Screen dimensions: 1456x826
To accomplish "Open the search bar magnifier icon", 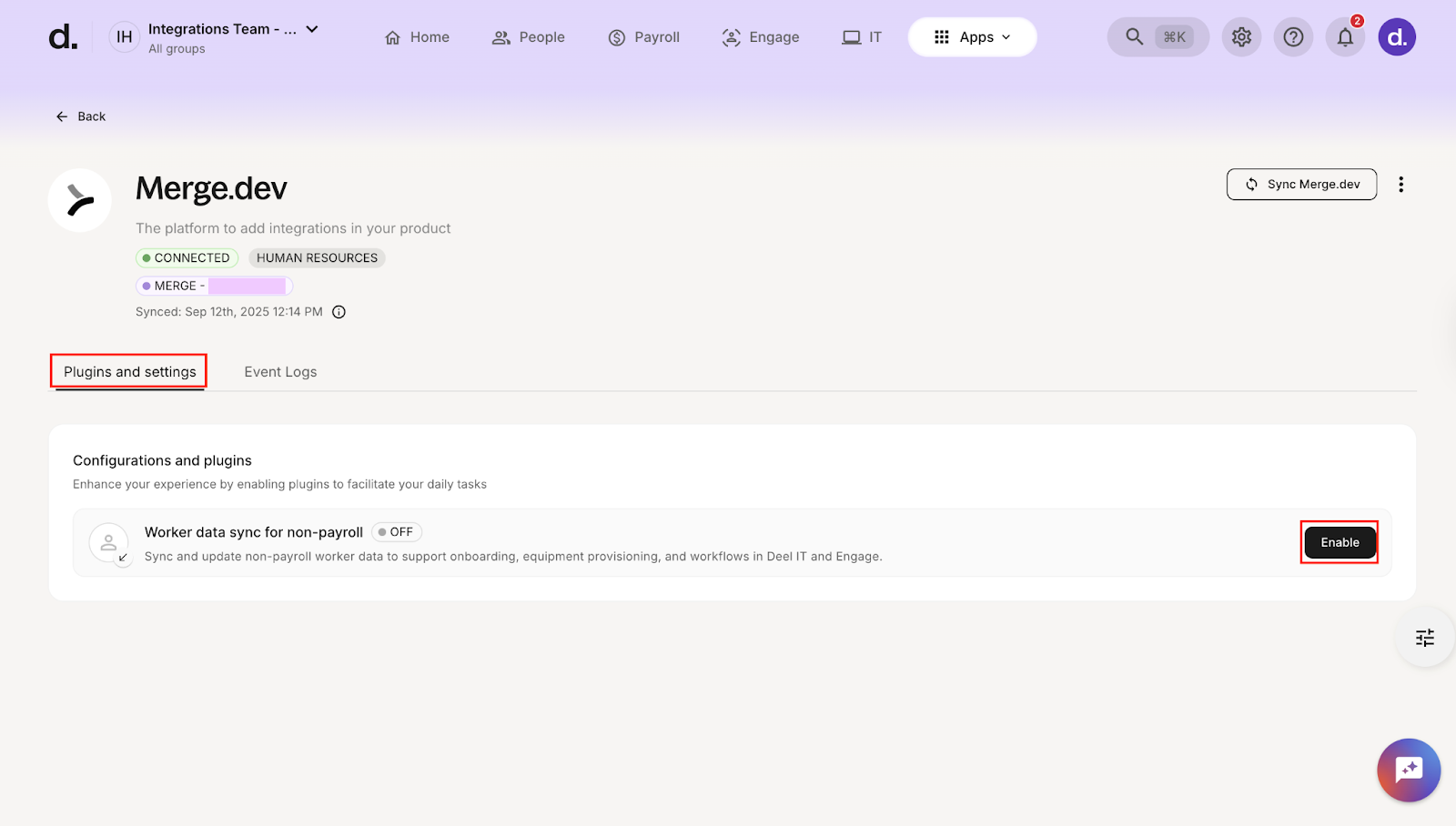I will tap(1134, 37).
